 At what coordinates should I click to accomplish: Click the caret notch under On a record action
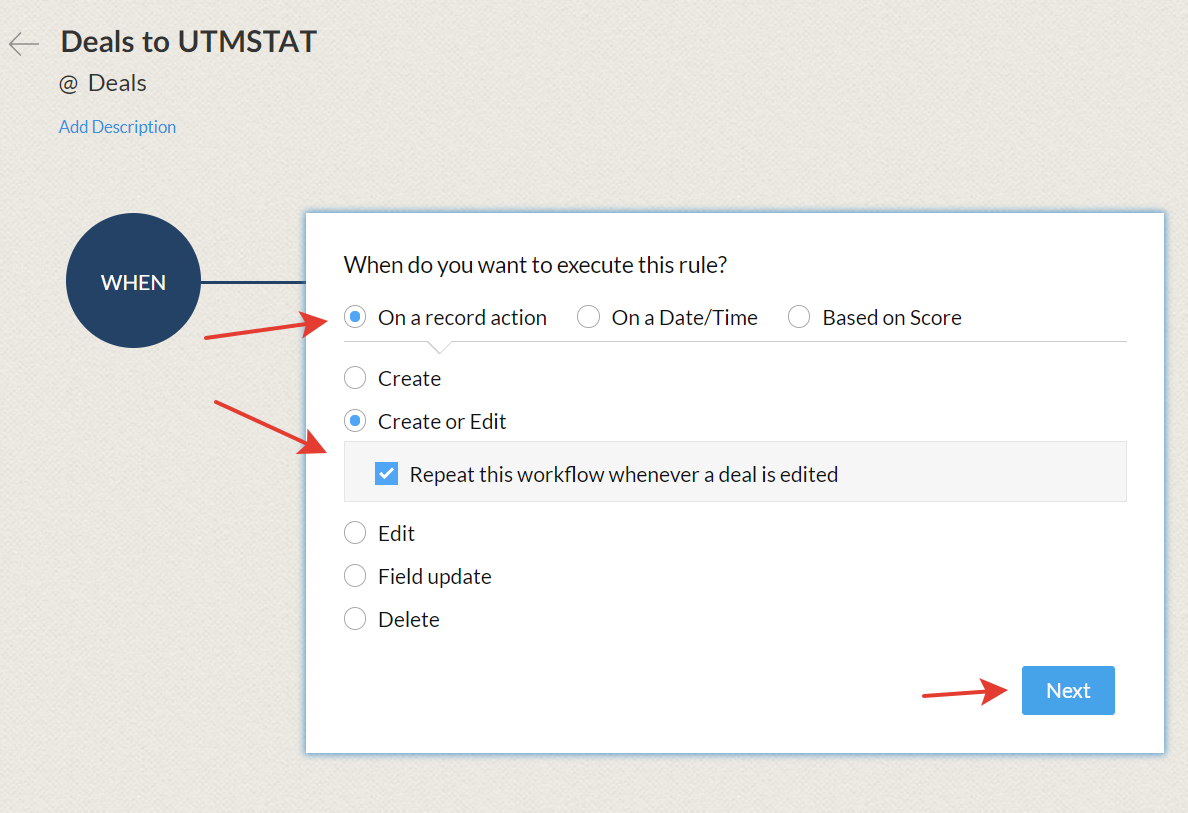[438, 347]
